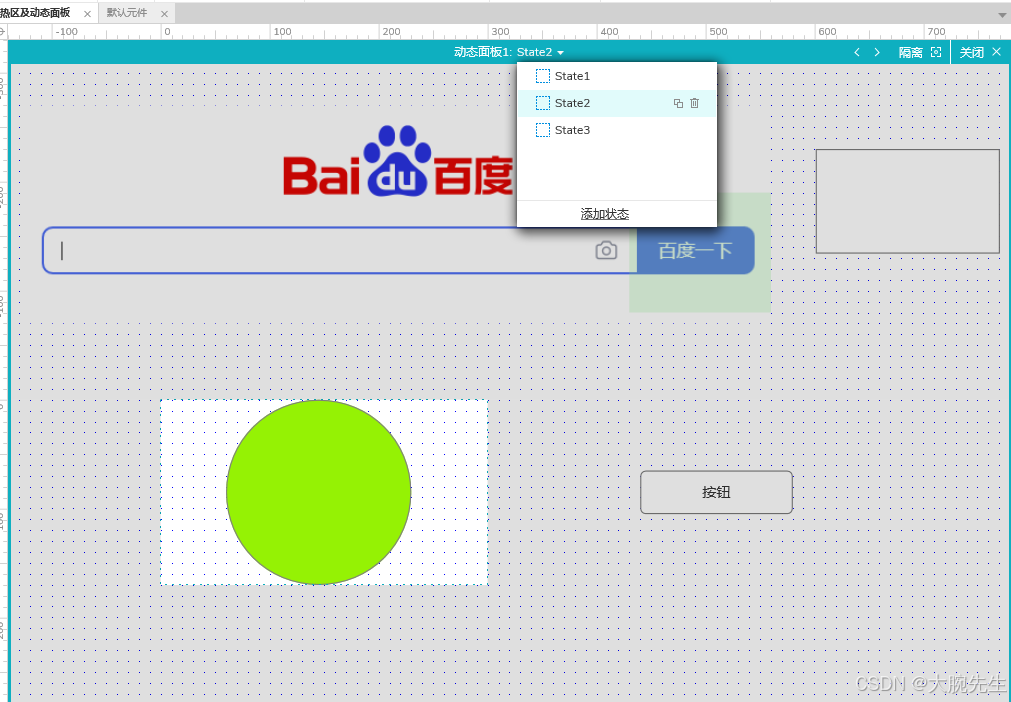
Task: Switch to the 默认元件 tab
Action: pyautogui.click(x=127, y=13)
